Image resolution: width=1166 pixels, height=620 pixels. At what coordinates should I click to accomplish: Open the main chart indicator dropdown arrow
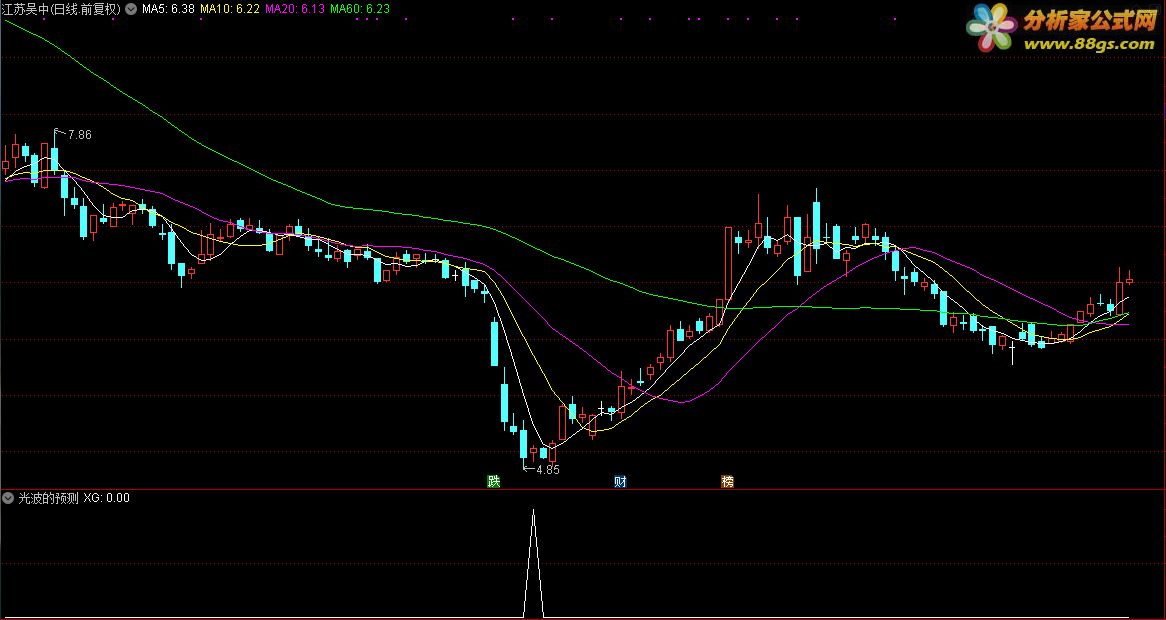tap(131, 10)
